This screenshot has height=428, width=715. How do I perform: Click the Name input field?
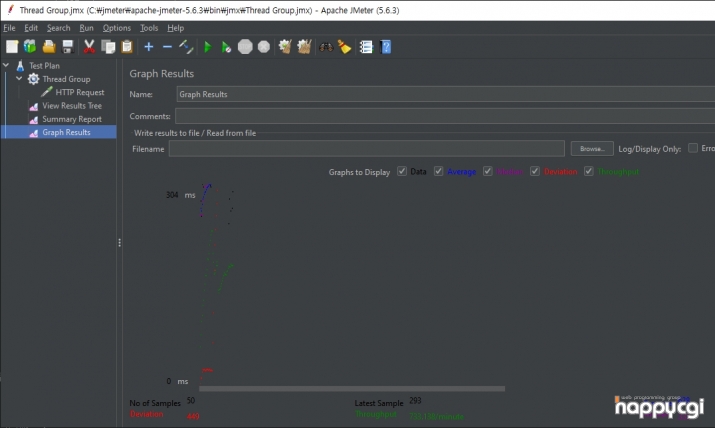(x=446, y=94)
